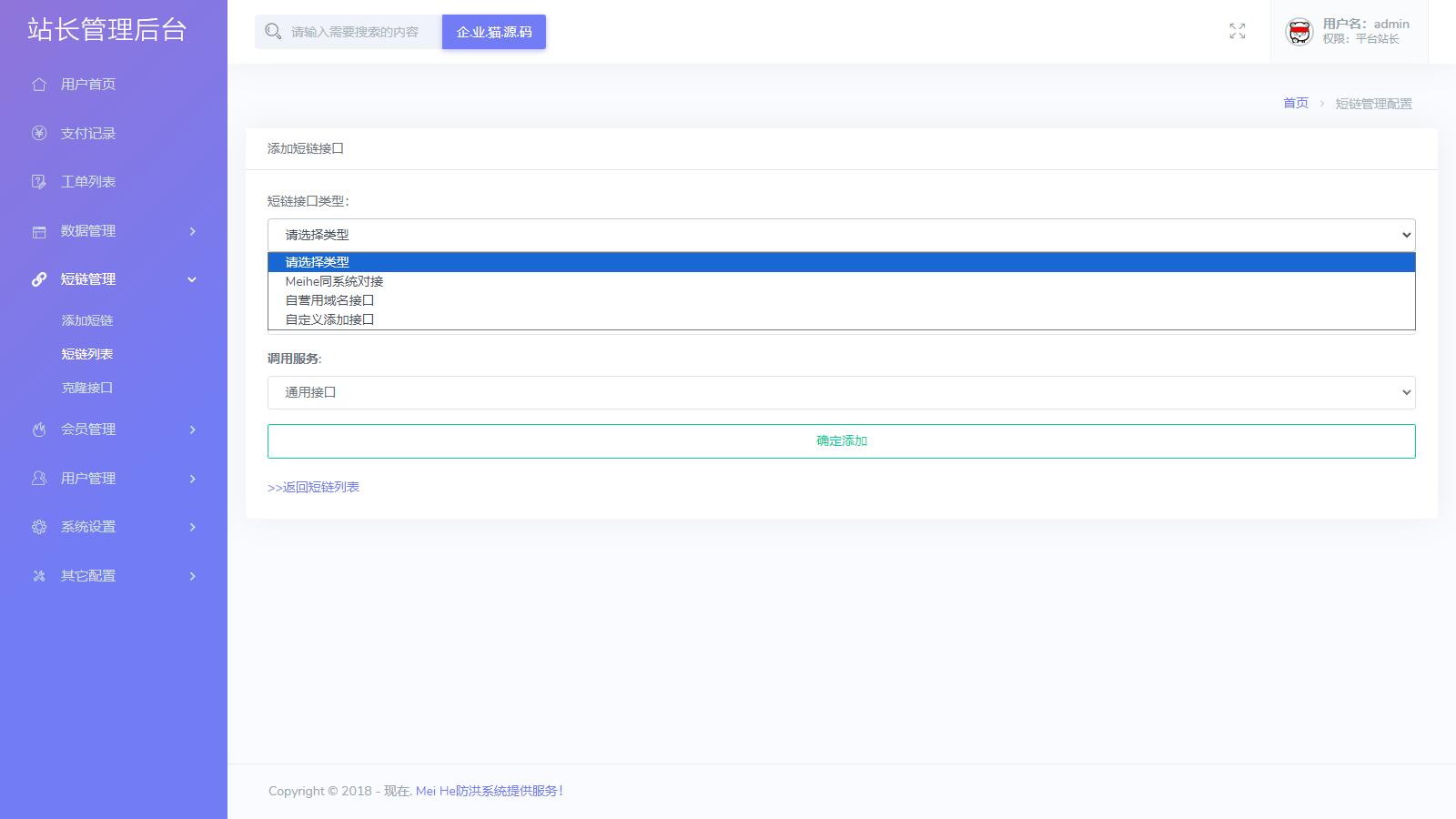Click the 首页 breadcrumb link
Viewport: 1456px width, 819px height.
[x=1295, y=103]
